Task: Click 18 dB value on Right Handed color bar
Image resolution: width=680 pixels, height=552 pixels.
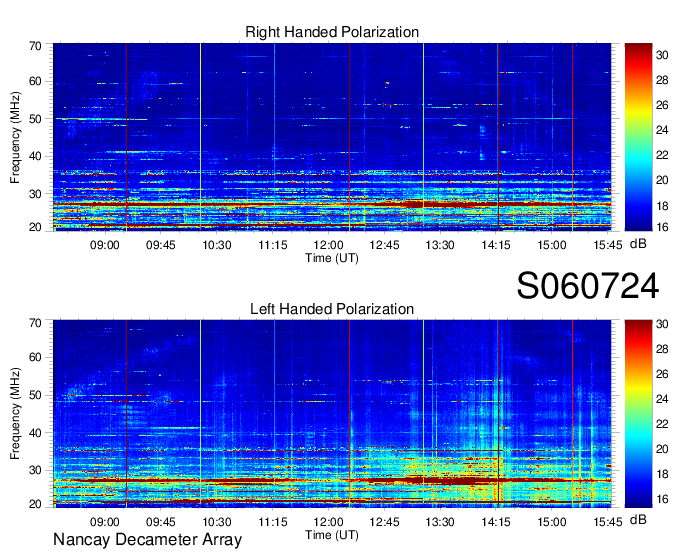Action: [662, 206]
